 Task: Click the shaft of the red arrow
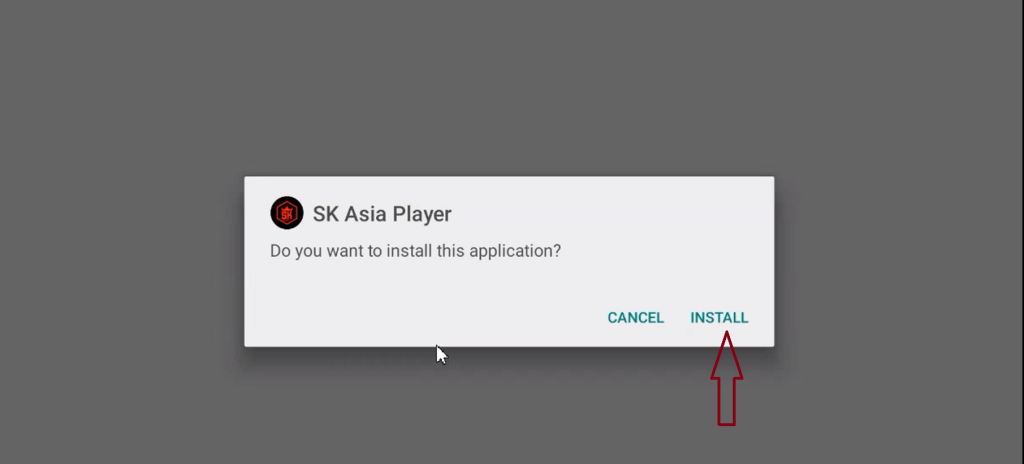pos(727,402)
